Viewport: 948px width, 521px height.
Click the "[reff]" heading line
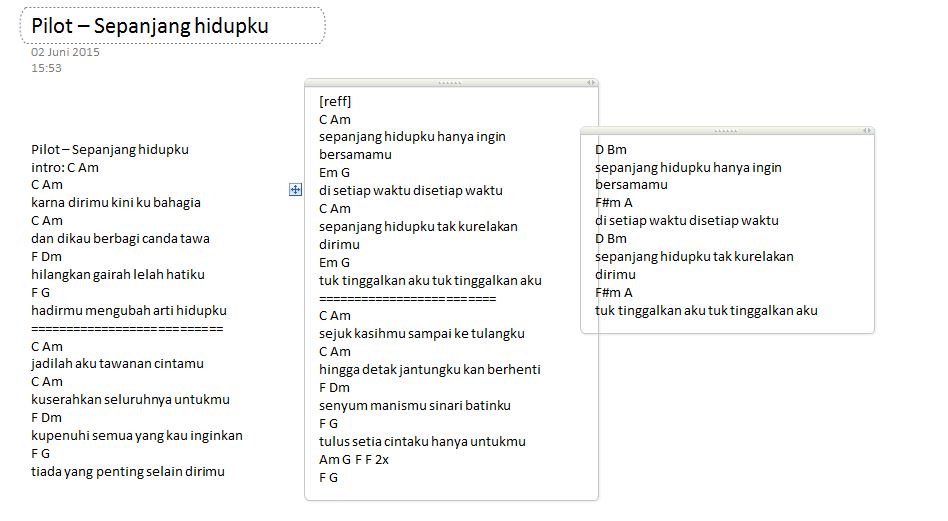pos(335,101)
